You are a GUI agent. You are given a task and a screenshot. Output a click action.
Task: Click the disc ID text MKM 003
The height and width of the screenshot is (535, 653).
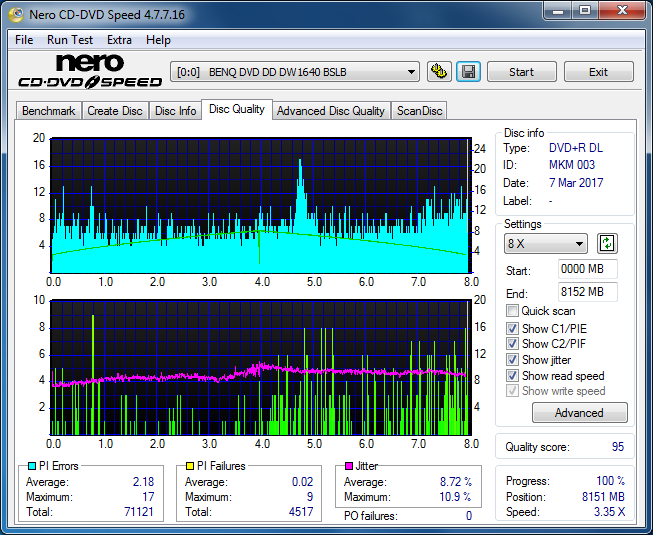[x=572, y=165]
